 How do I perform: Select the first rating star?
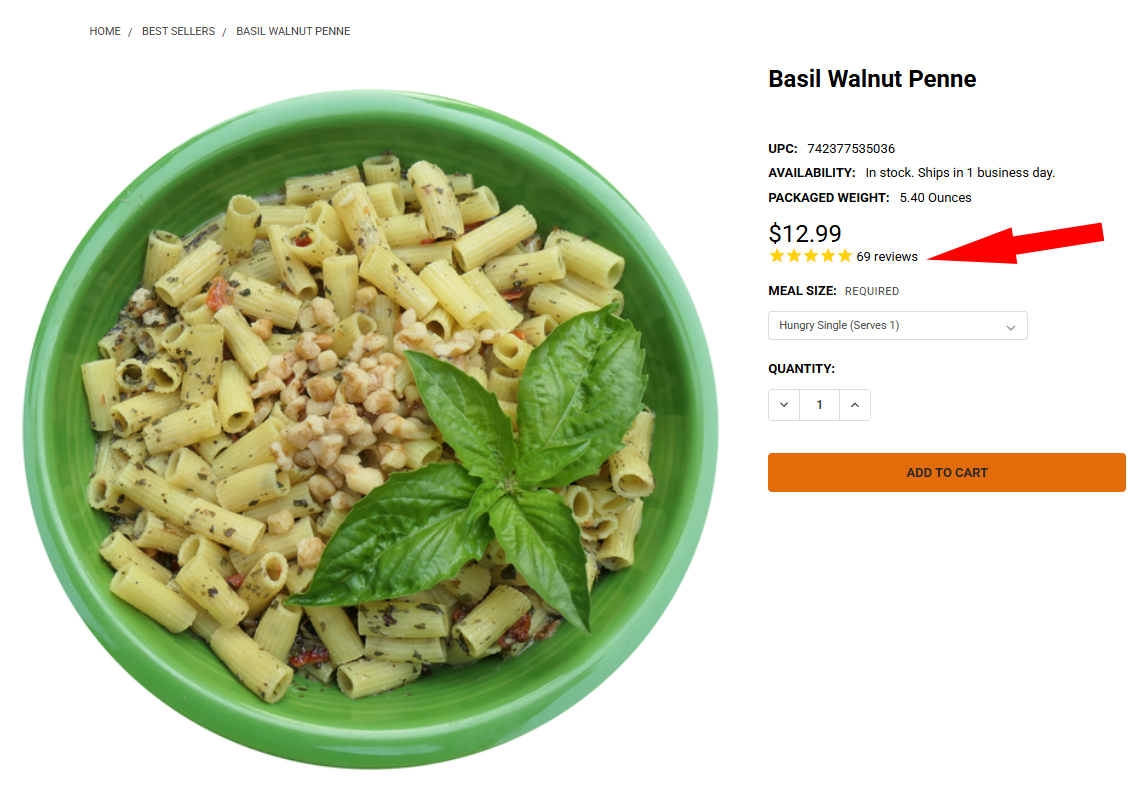tap(776, 256)
